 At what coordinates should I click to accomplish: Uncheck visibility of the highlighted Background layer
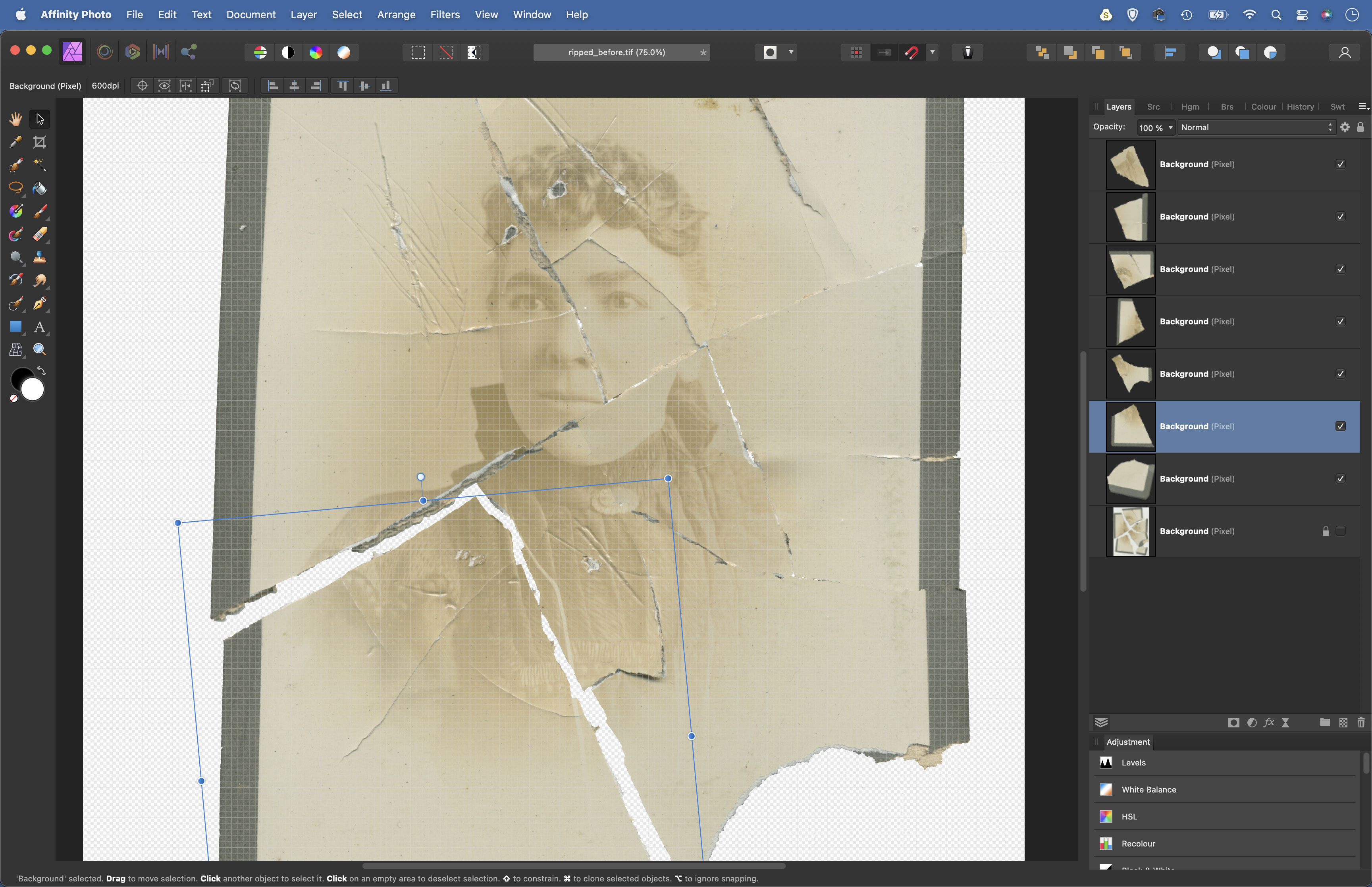click(1340, 426)
